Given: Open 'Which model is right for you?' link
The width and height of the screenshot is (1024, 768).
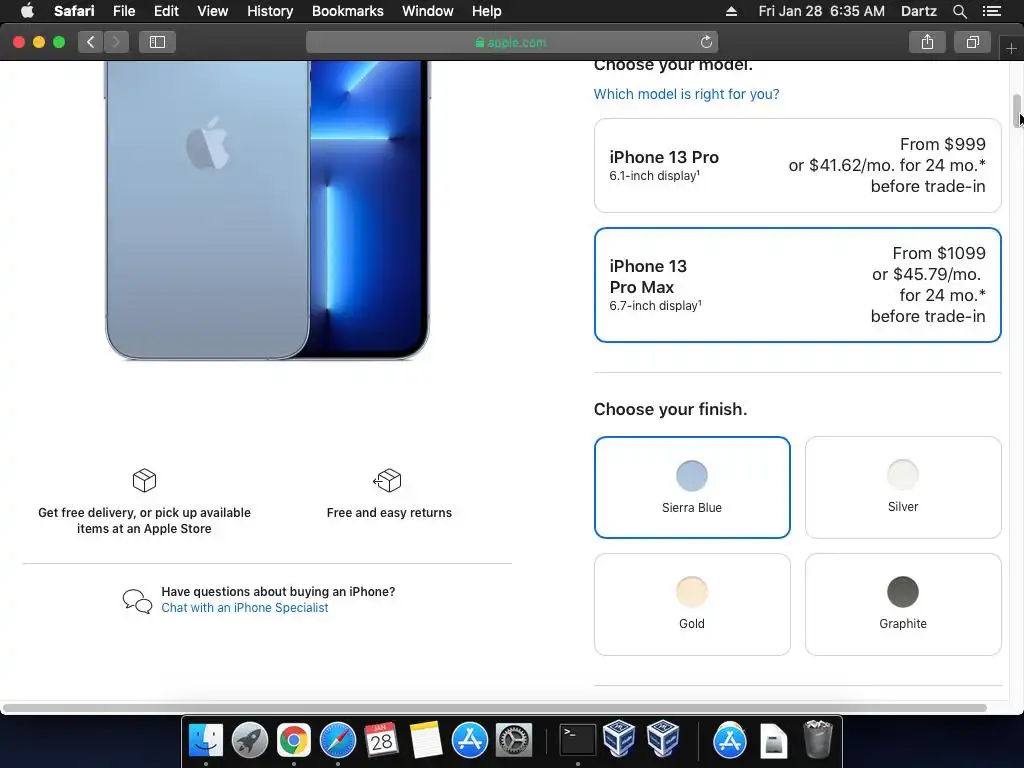Looking at the screenshot, I should [x=686, y=94].
